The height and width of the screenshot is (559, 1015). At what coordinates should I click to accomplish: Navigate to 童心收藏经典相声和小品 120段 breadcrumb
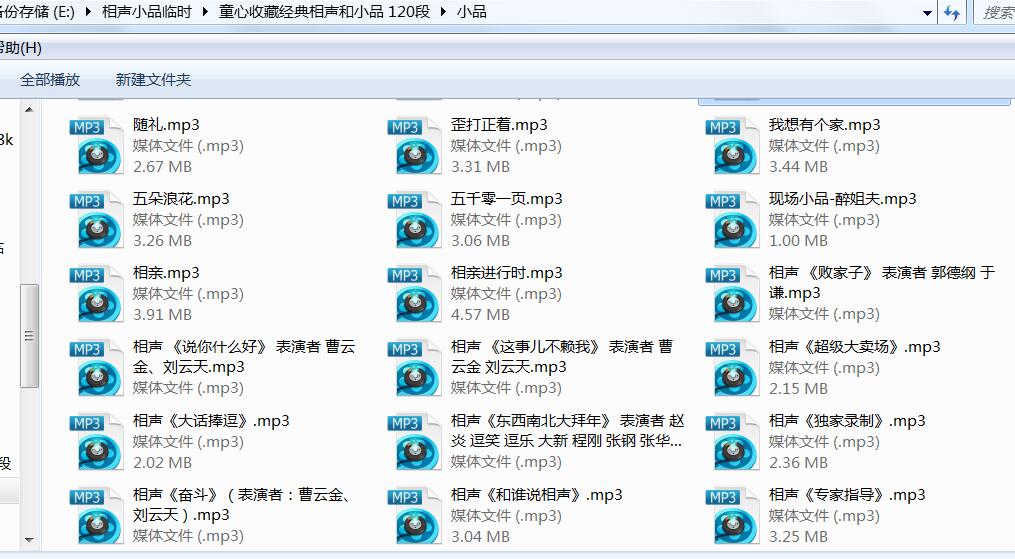pyautogui.click(x=324, y=12)
